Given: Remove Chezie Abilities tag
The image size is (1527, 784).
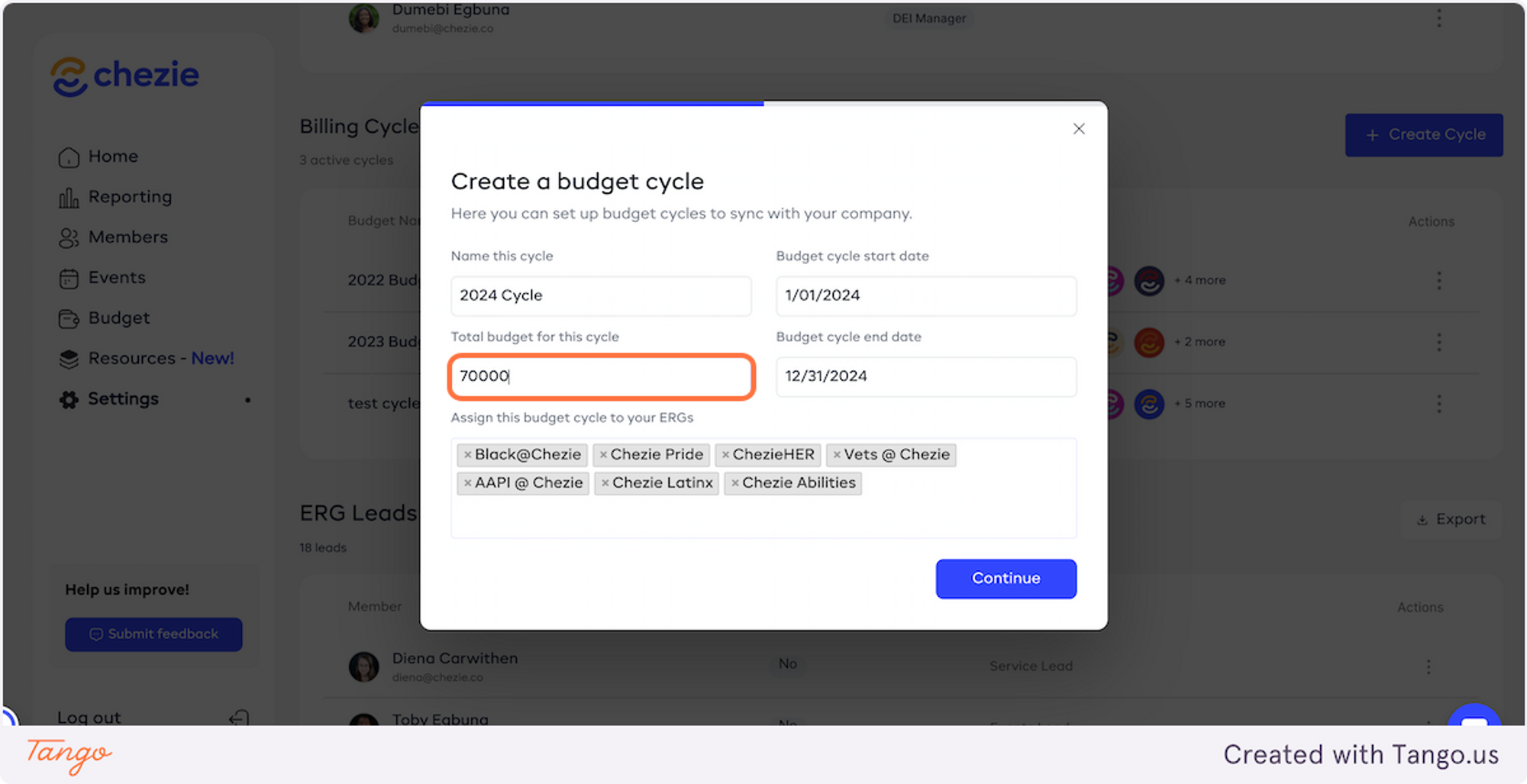Looking at the screenshot, I should point(734,483).
